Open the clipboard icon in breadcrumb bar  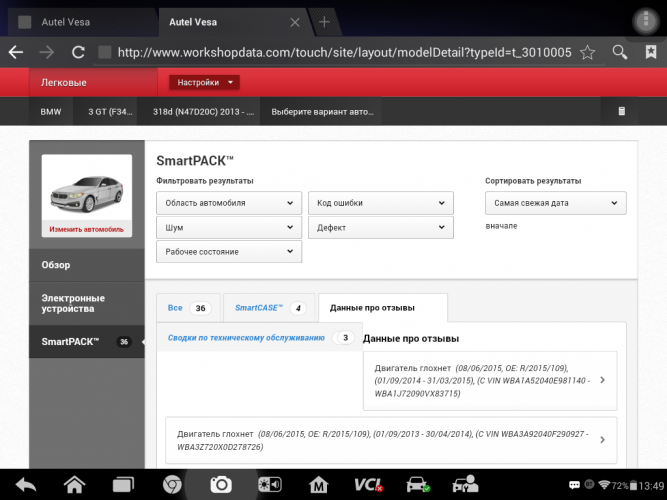pyautogui.click(x=621, y=111)
